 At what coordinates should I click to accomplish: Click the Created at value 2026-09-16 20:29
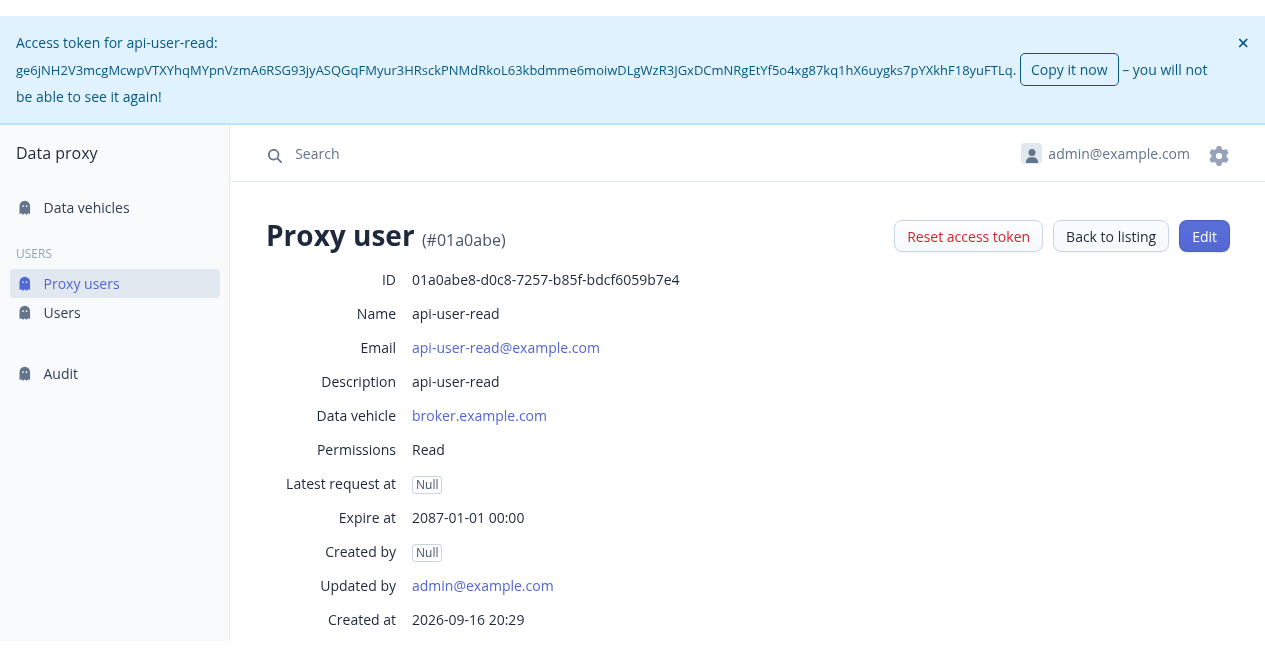tap(468, 620)
